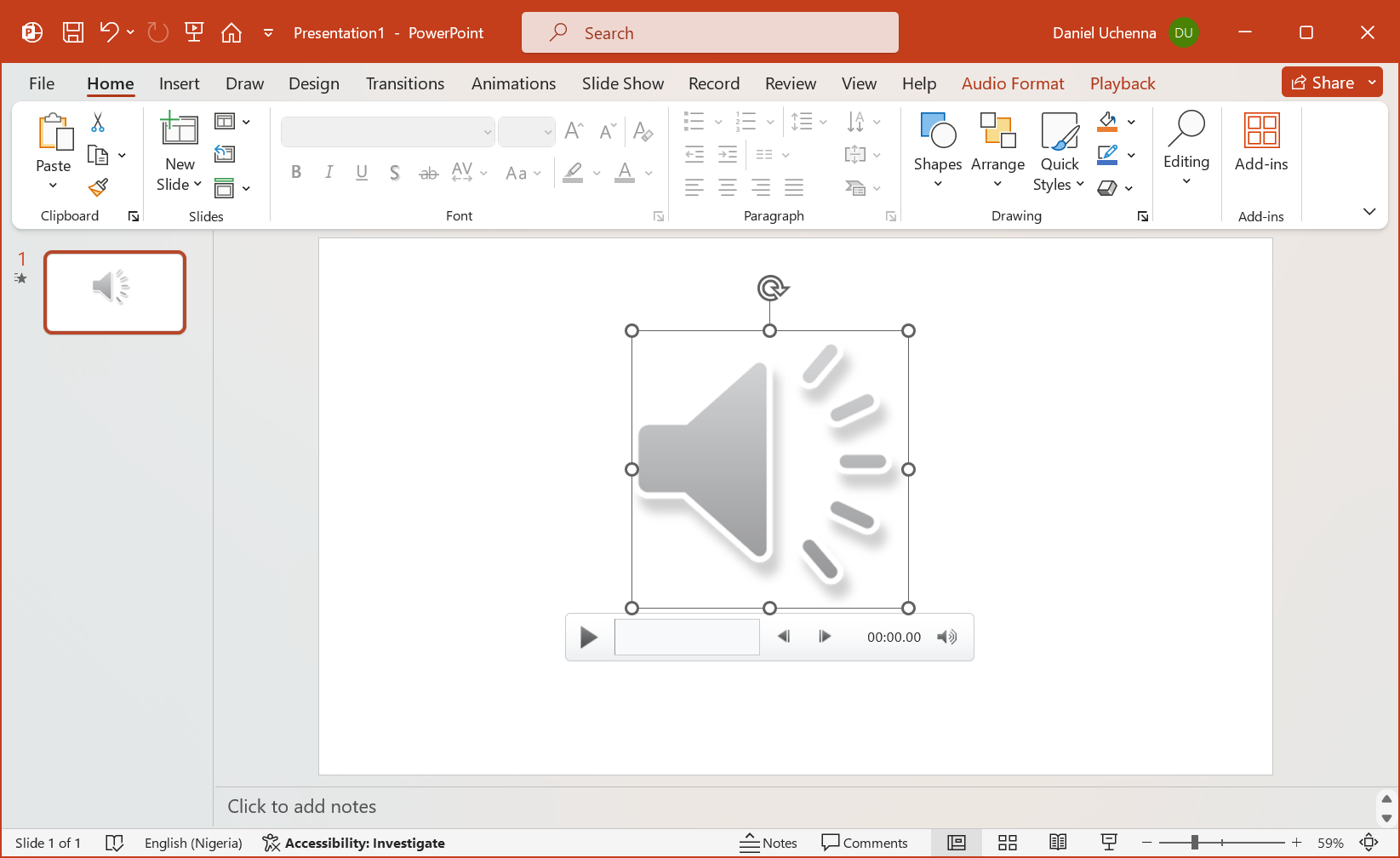The height and width of the screenshot is (858, 1400).
Task: Click the audio volume speaker icon
Action: pos(946,637)
